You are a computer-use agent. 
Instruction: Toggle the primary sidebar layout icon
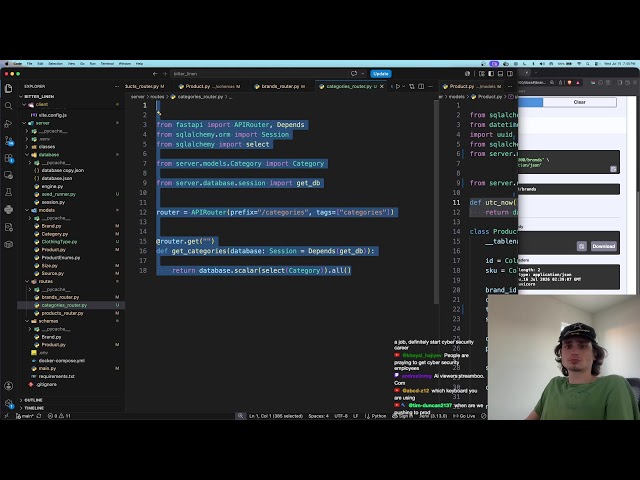(491, 74)
